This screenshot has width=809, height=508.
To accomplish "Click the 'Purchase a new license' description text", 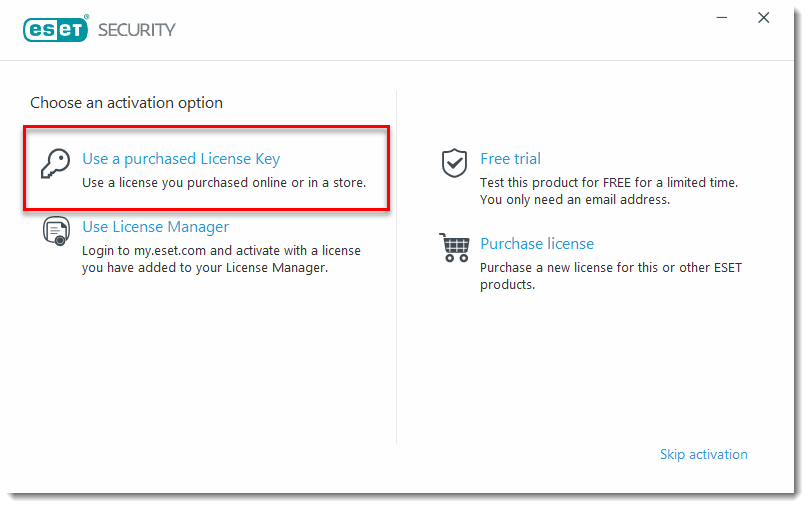I will click(x=610, y=267).
